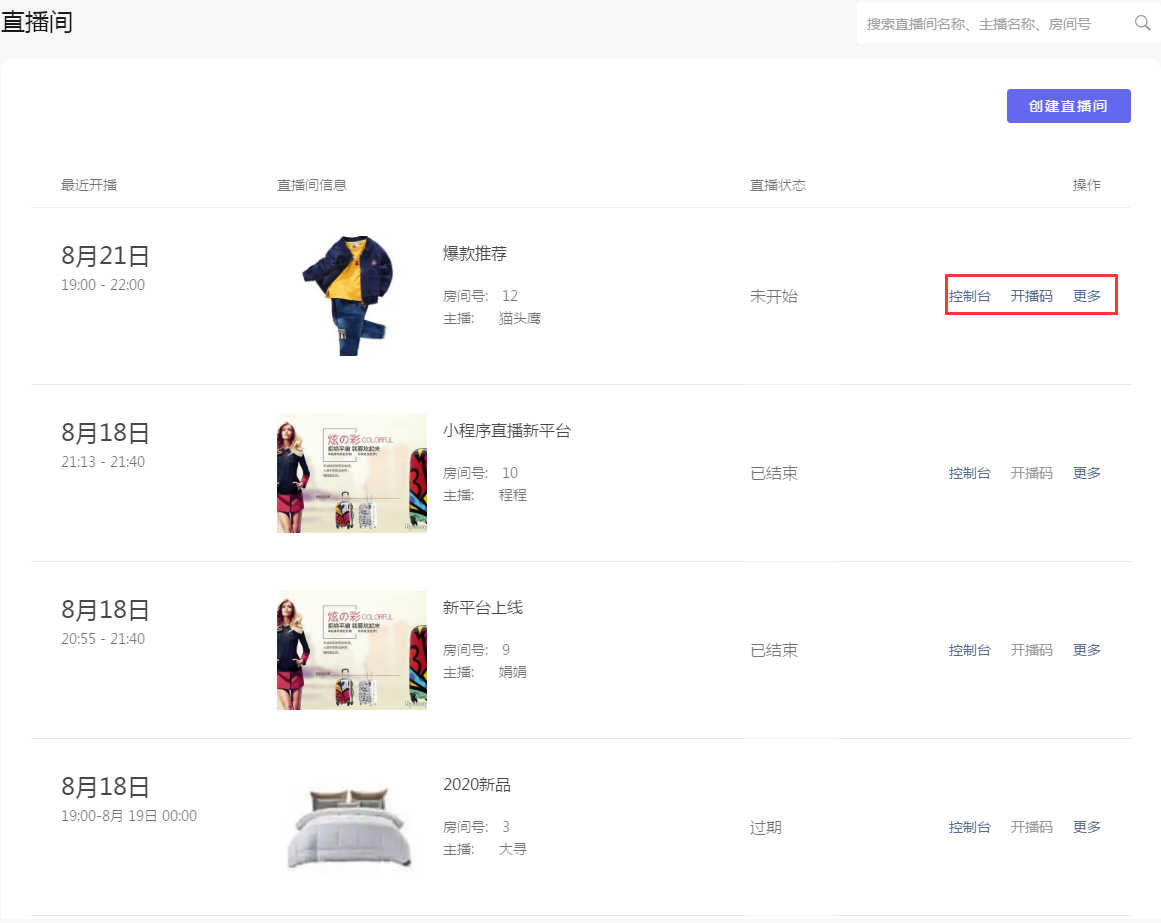Click the room title 小程序直播新平台
This screenshot has height=923, width=1161.
[x=507, y=431]
